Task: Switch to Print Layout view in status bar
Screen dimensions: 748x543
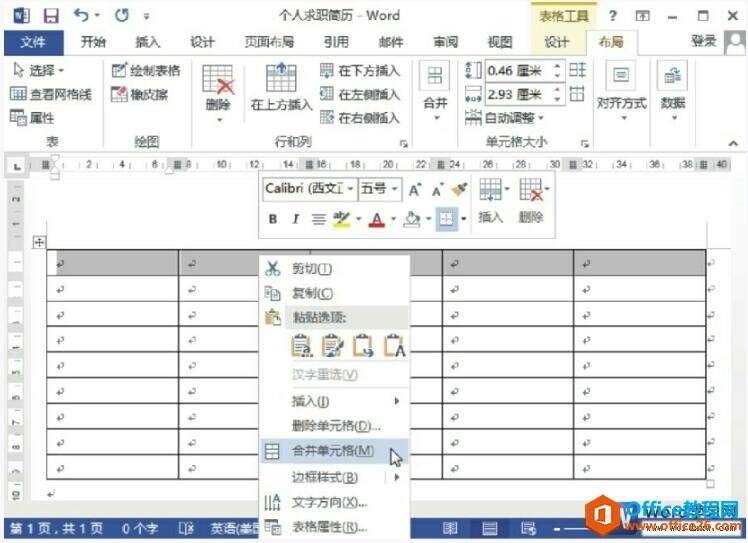Action: click(489, 528)
